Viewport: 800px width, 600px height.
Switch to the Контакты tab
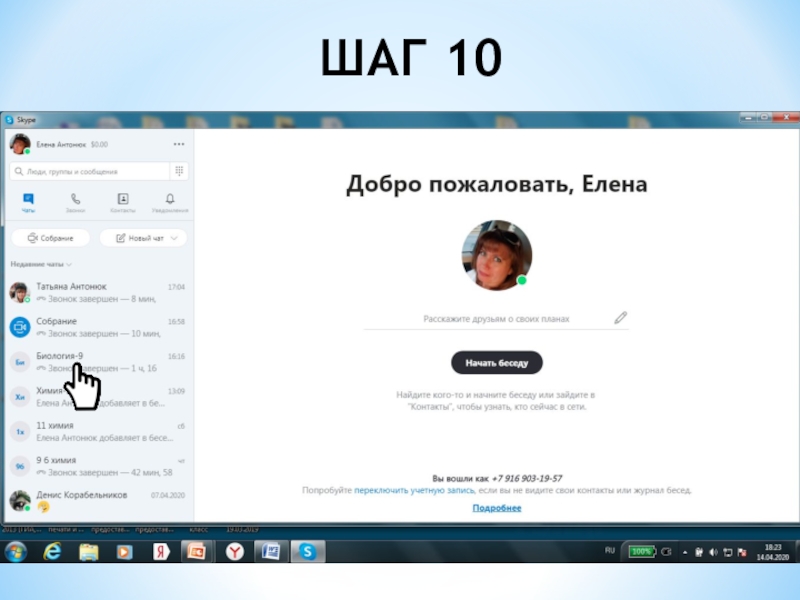pyautogui.click(x=123, y=203)
